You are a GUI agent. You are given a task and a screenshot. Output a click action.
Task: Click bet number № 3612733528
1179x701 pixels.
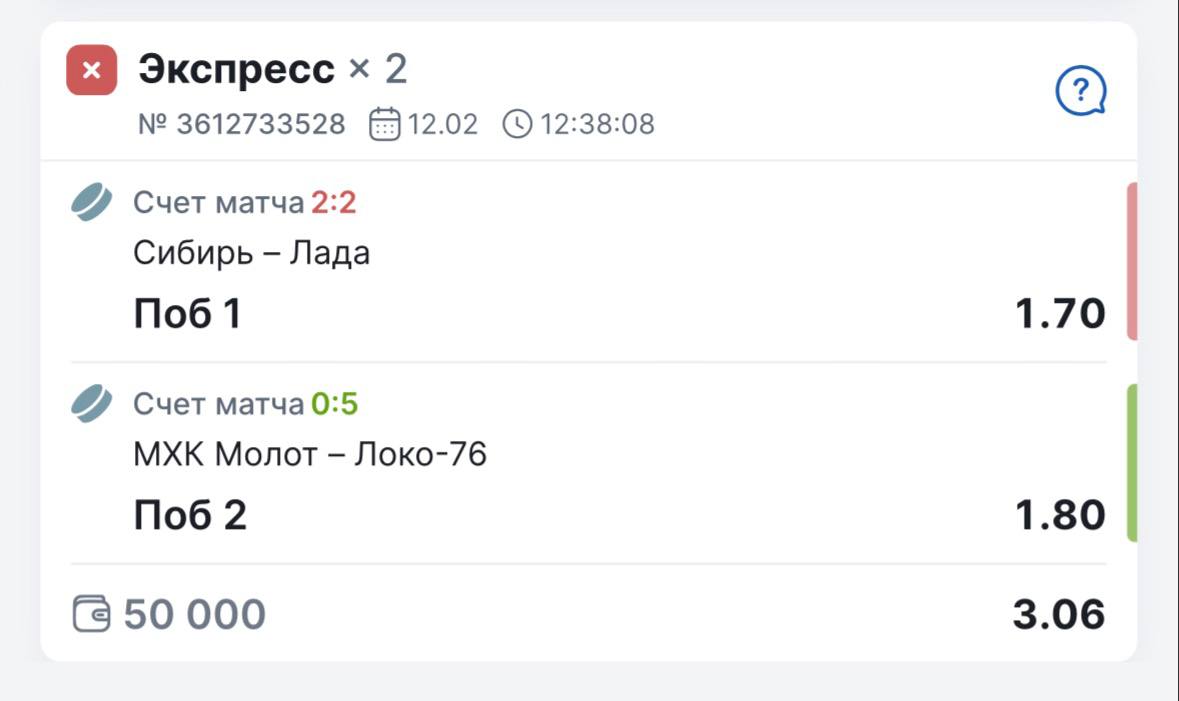coord(241,125)
